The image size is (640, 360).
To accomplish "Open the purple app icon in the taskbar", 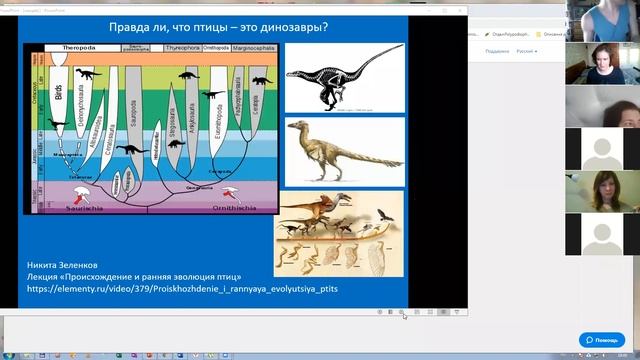I will click(x=134, y=356).
